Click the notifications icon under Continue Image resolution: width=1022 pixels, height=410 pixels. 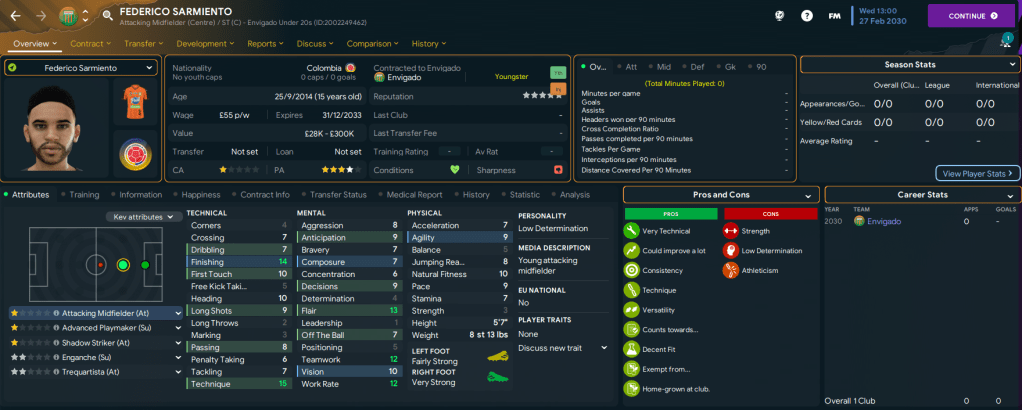1005,40
